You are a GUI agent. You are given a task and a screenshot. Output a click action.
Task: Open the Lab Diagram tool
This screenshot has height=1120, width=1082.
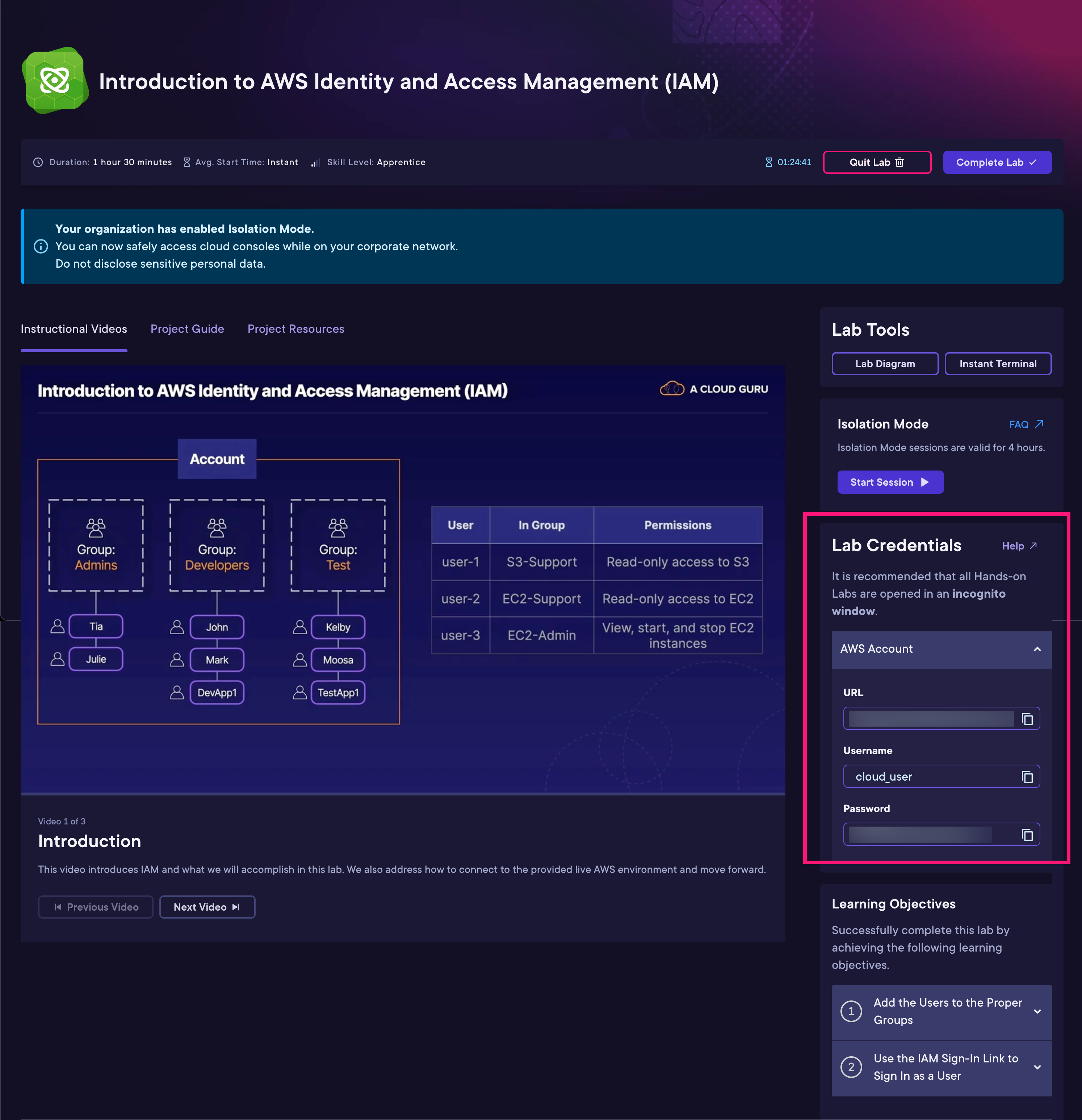pyautogui.click(x=884, y=364)
